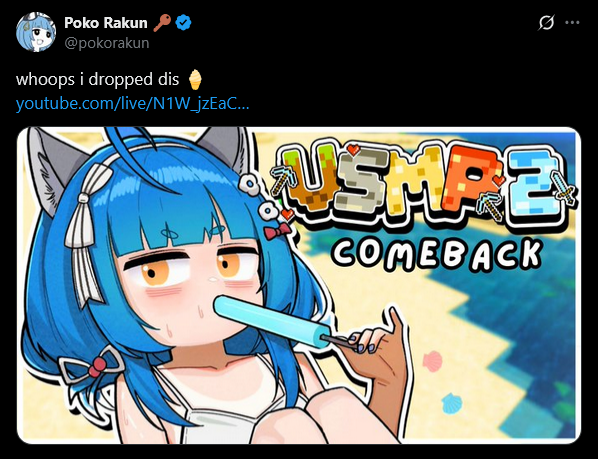Click the ice cream emoji in the post

tap(195, 79)
